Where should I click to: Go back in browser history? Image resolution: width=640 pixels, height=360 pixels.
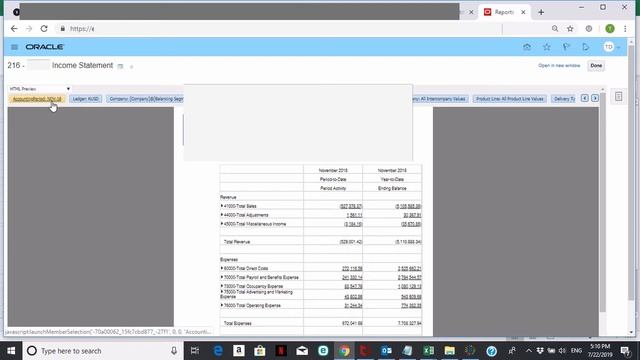click(x=14, y=29)
